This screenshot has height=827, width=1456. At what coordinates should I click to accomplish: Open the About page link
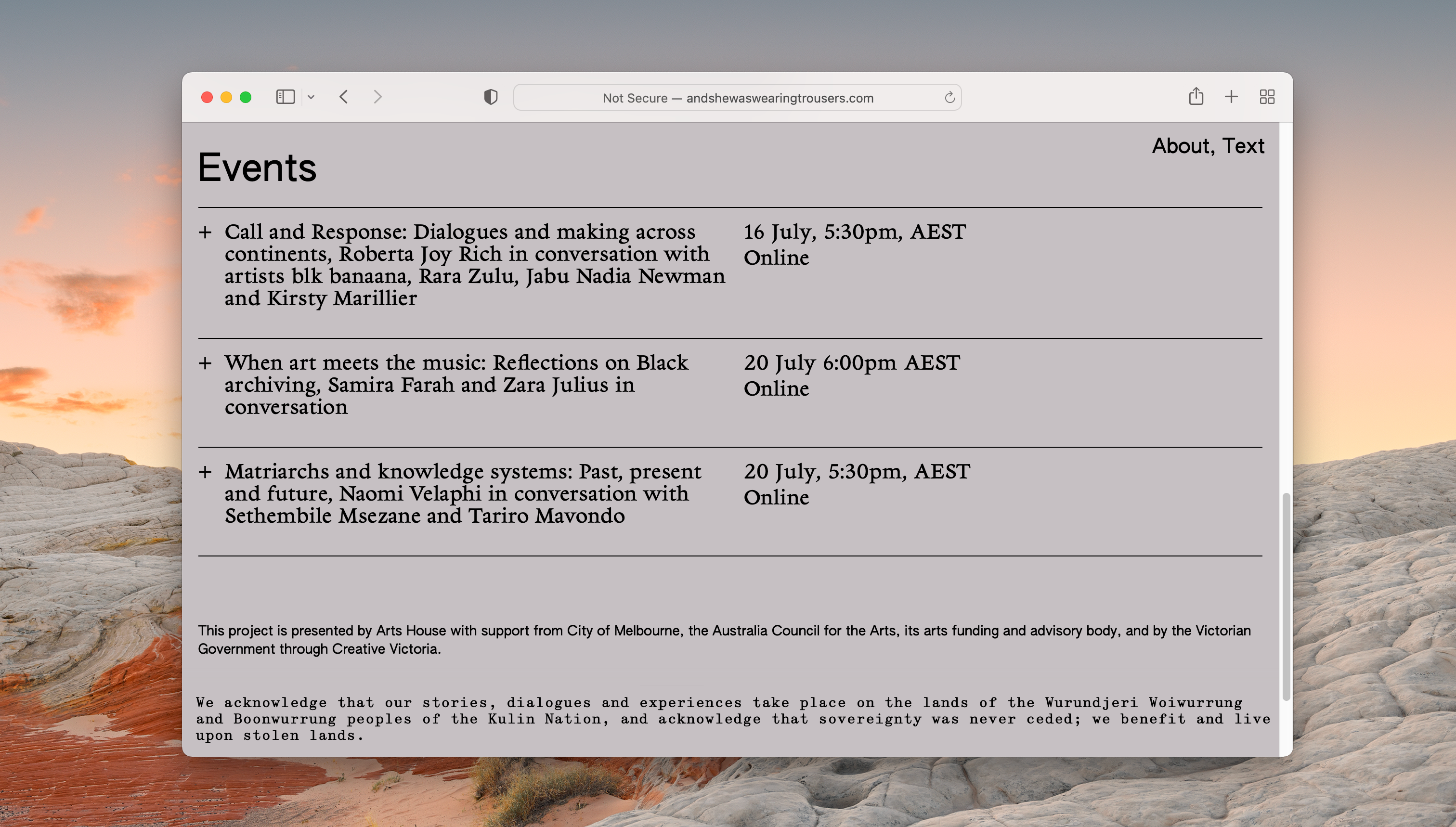pyautogui.click(x=1180, y=146)
